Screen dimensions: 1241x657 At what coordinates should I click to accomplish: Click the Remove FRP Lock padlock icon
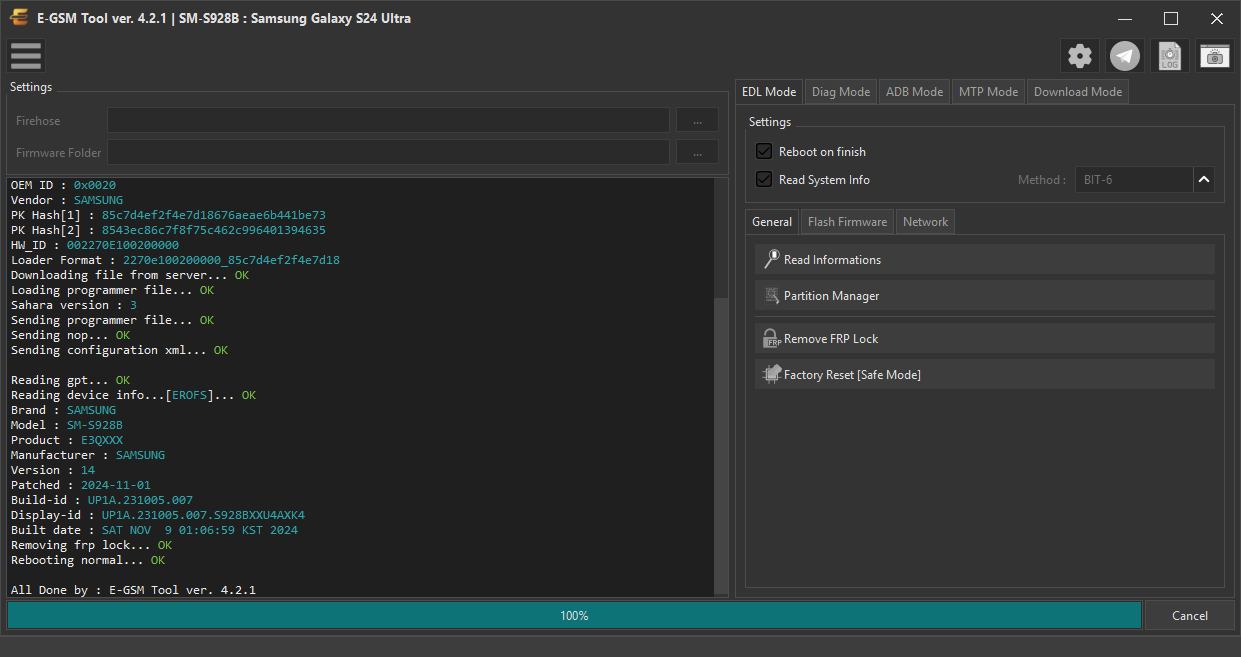(x=771, y=338)
